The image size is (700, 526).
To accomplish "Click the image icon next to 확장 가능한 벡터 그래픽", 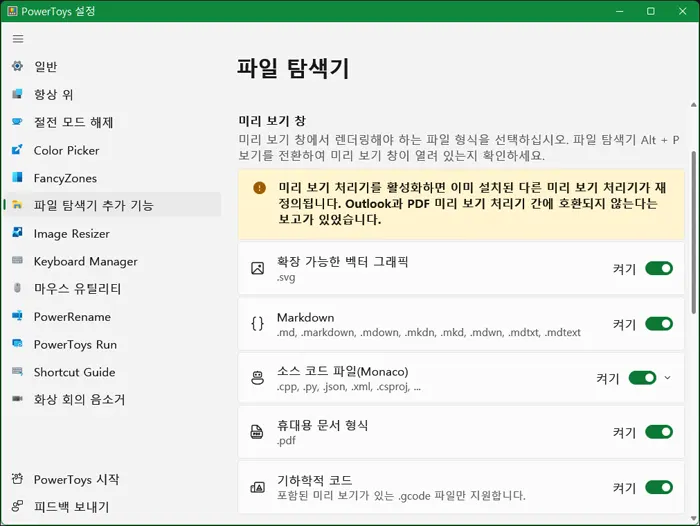I will click(258, 268).
